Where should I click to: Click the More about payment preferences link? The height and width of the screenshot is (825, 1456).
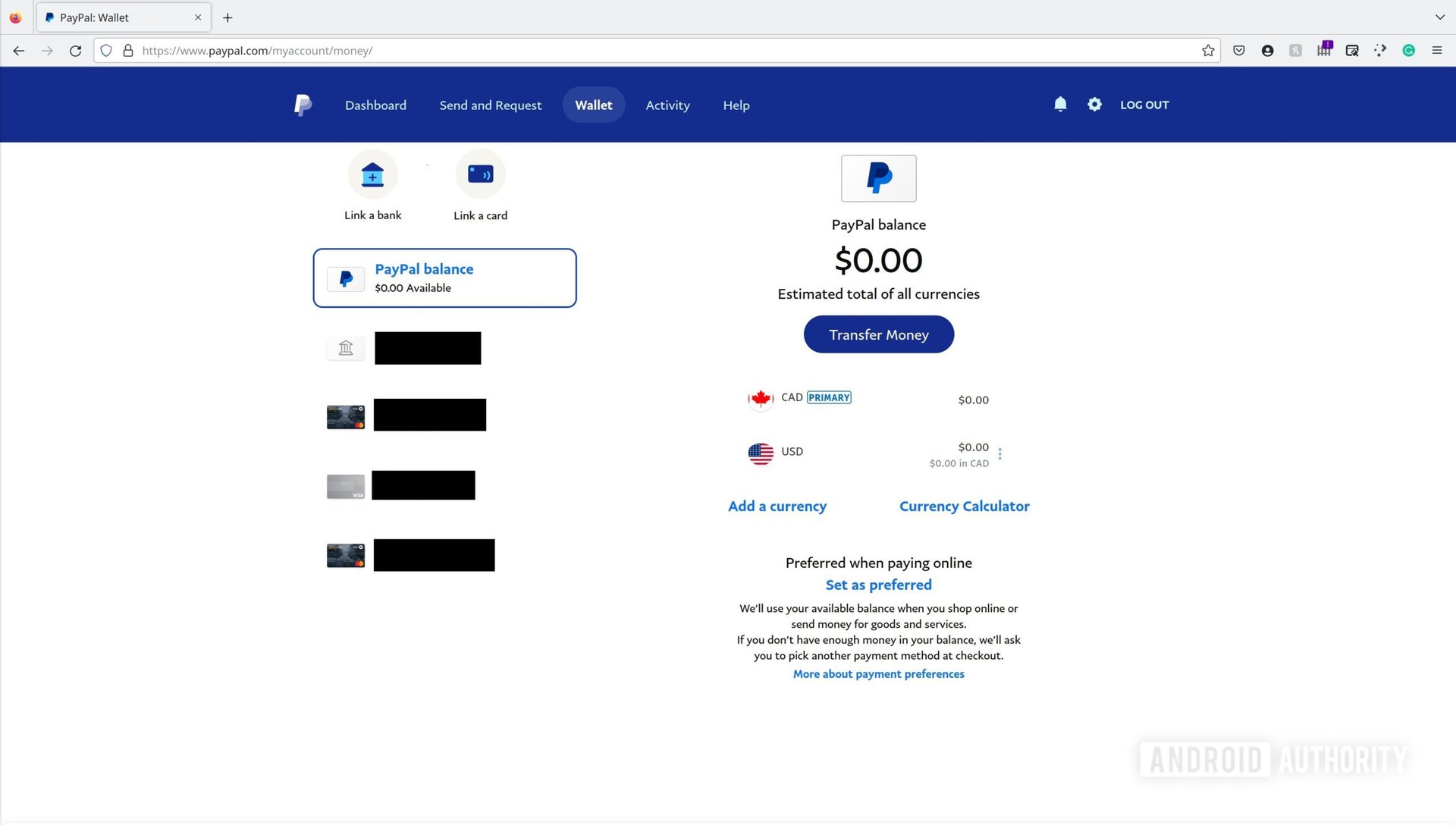[878, 673]
